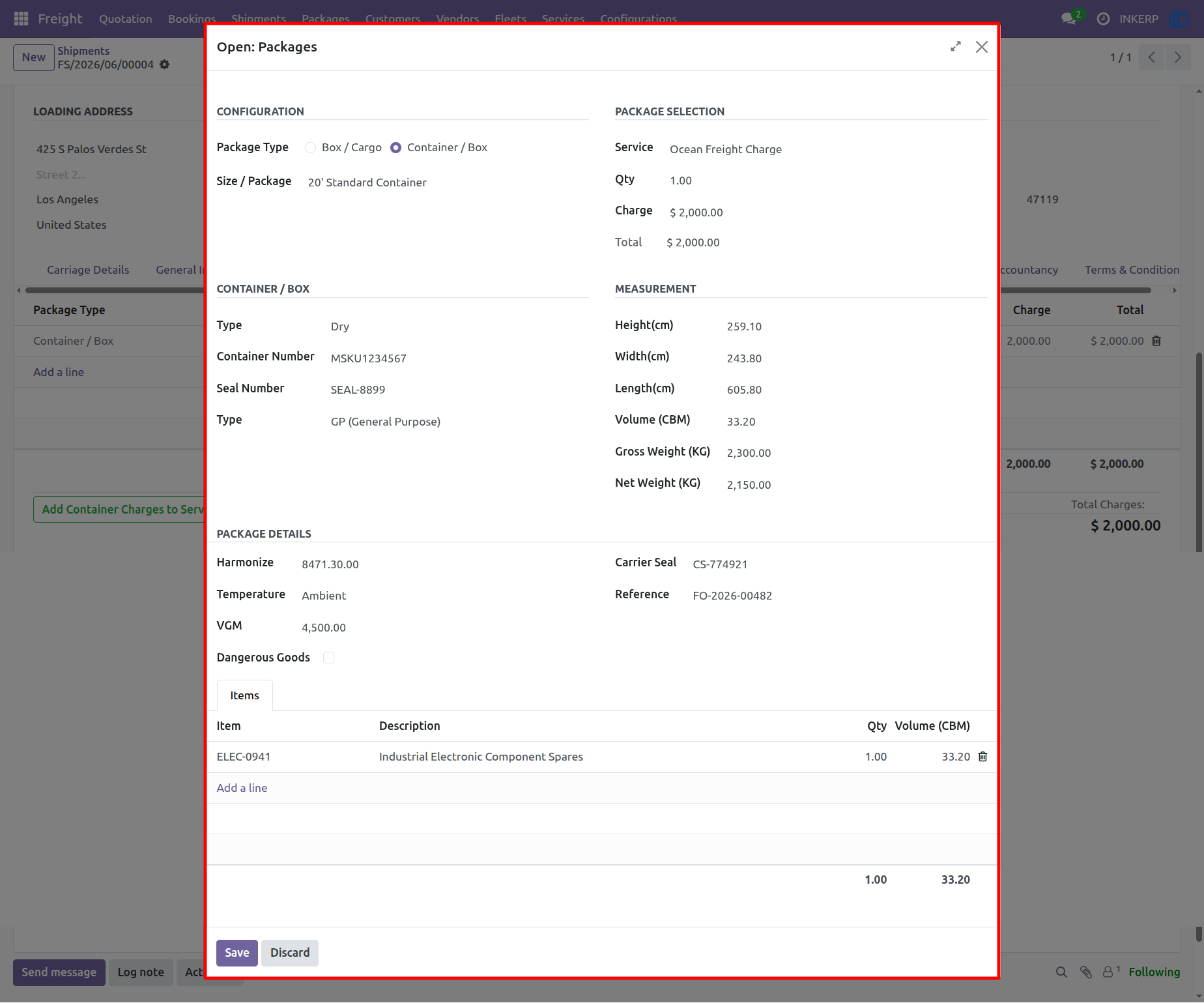Open the user avatar menu
Image resolution: width=1204 pixels, height=1003 pixels.
[1181, 19]
